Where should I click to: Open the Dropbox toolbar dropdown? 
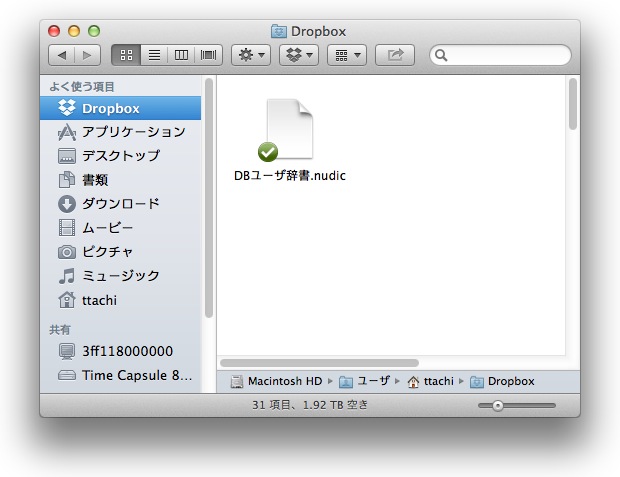pyautogui.click(x=298, y=55)
